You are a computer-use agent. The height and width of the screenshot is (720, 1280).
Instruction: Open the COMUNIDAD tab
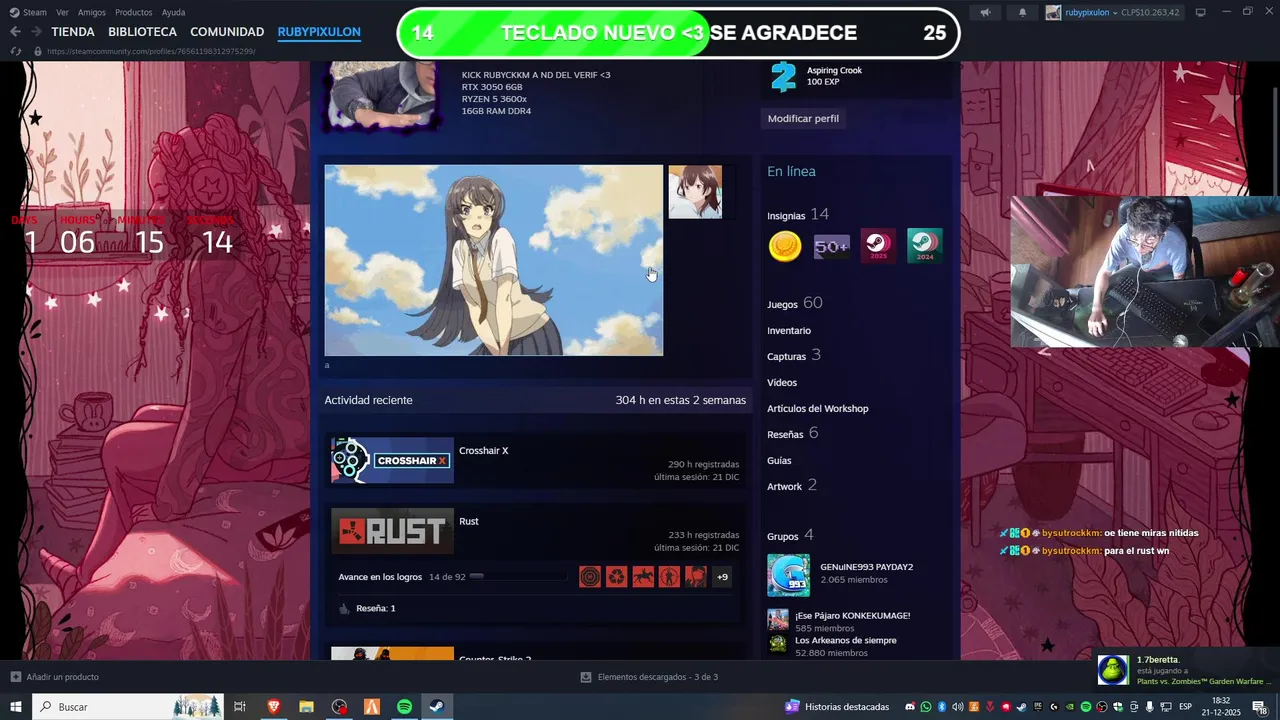(227, 32)
